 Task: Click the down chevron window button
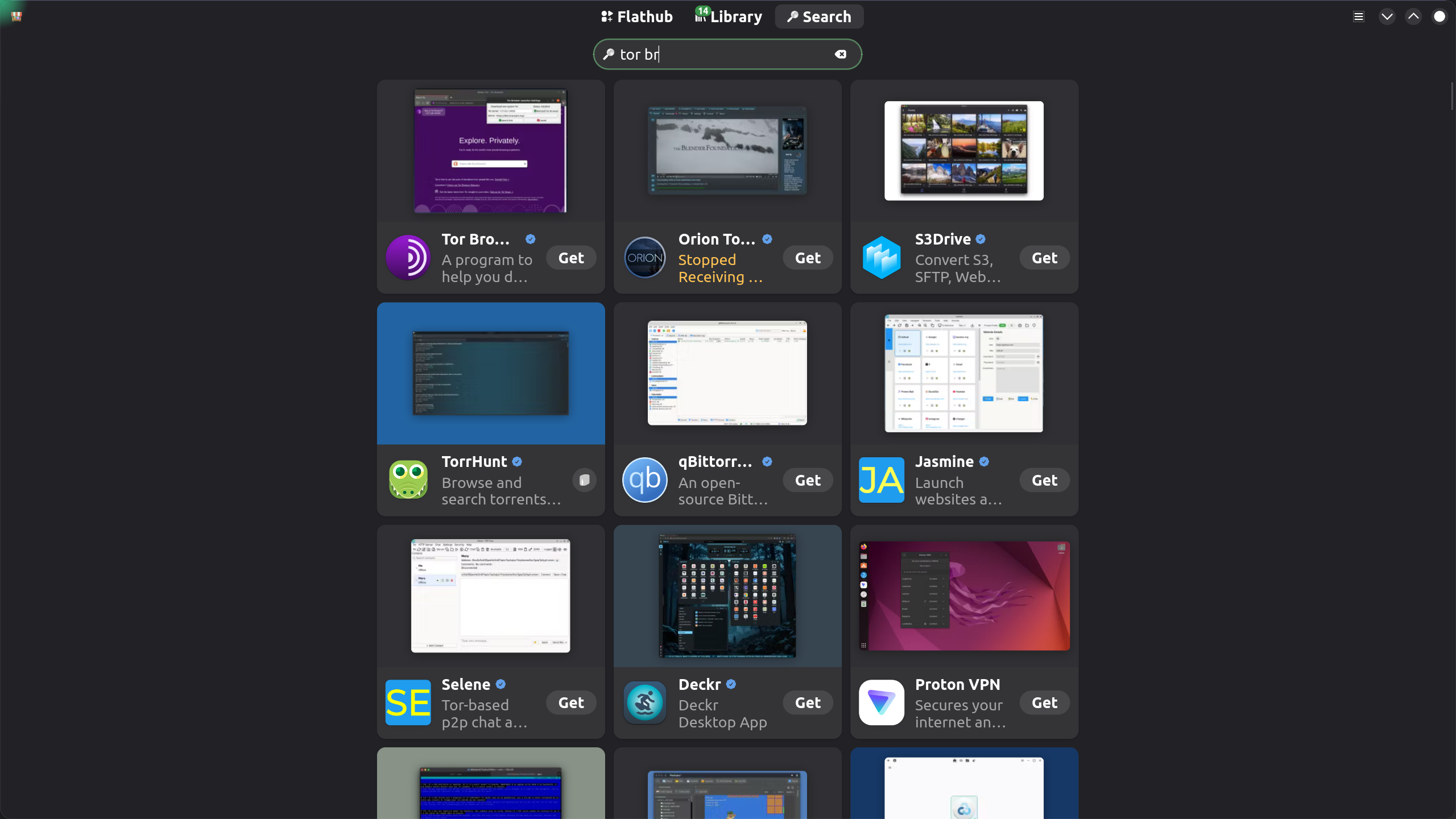click(x=1387, y=16)
